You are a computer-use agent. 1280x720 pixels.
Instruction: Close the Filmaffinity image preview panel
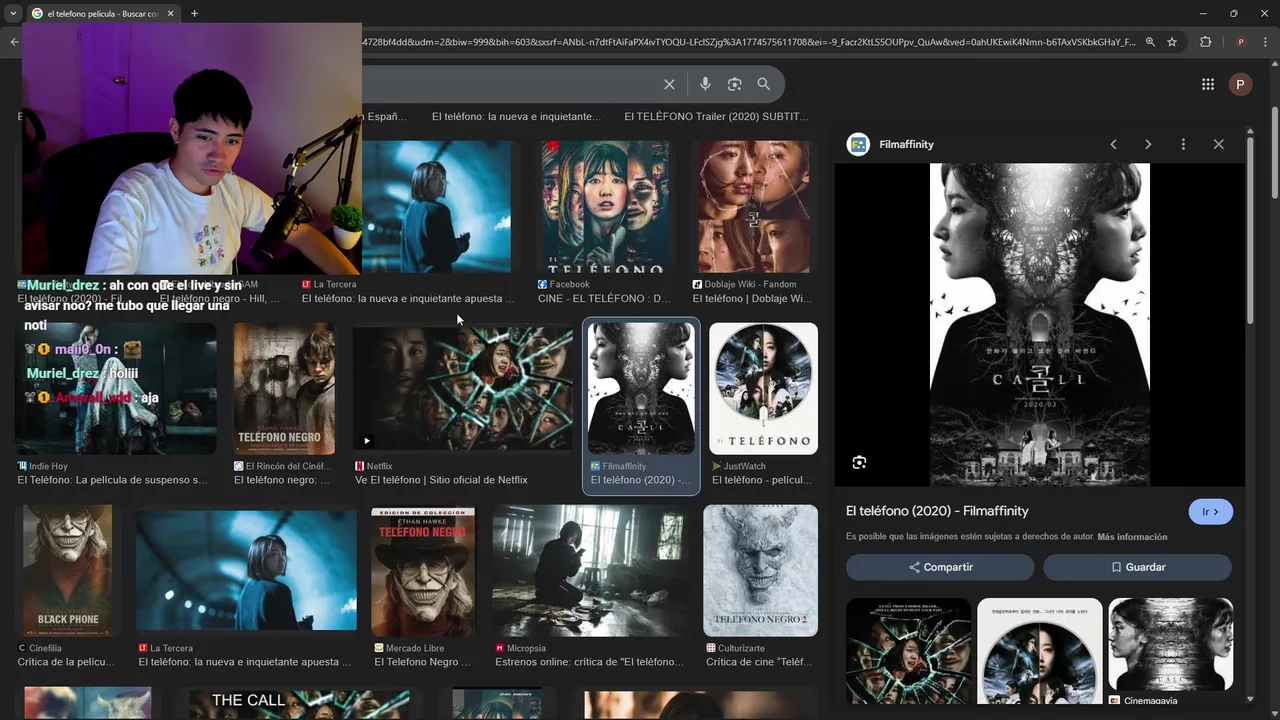(x=1218, y=144)
